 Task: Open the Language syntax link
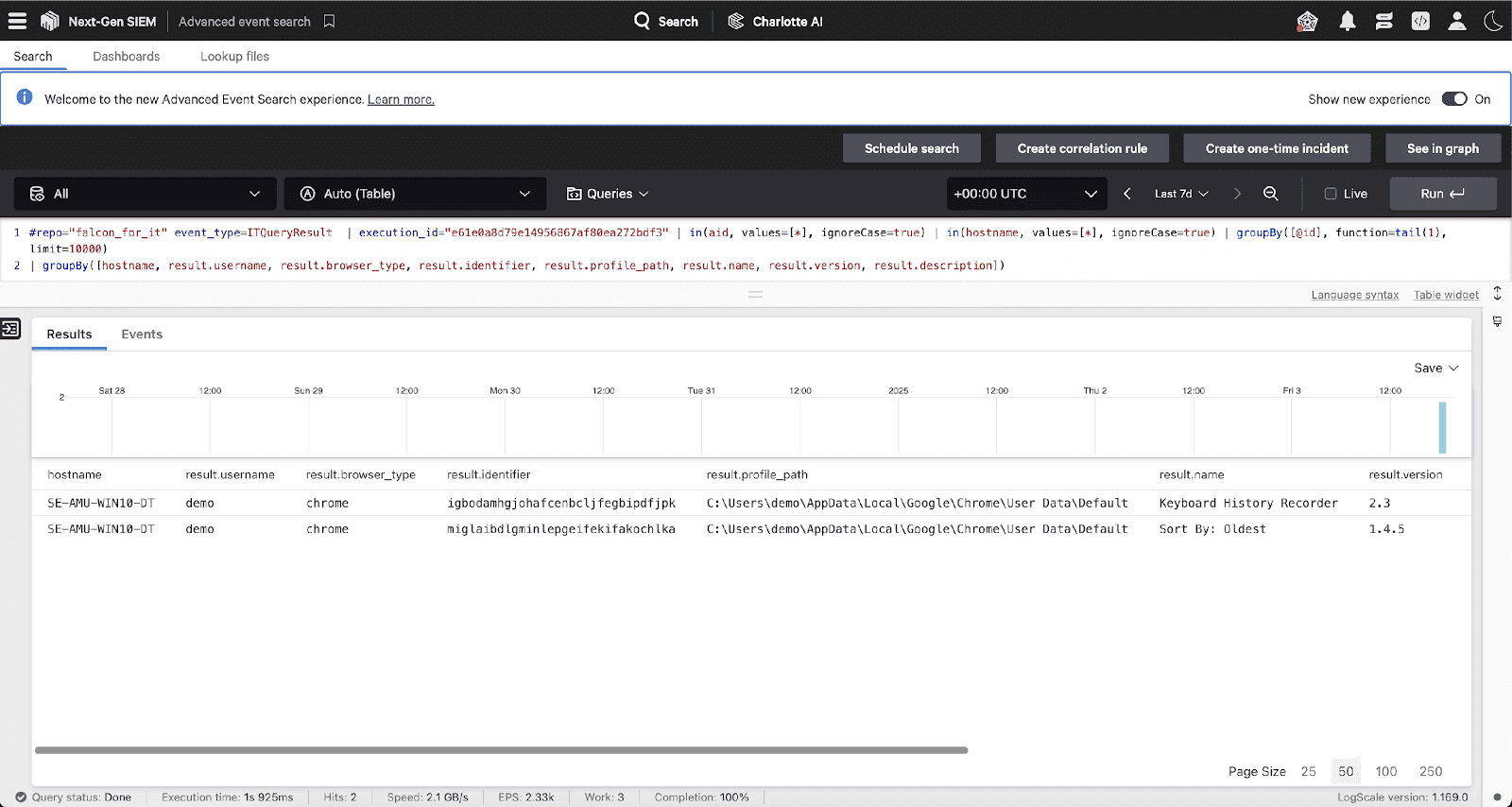click(1355, 295)
